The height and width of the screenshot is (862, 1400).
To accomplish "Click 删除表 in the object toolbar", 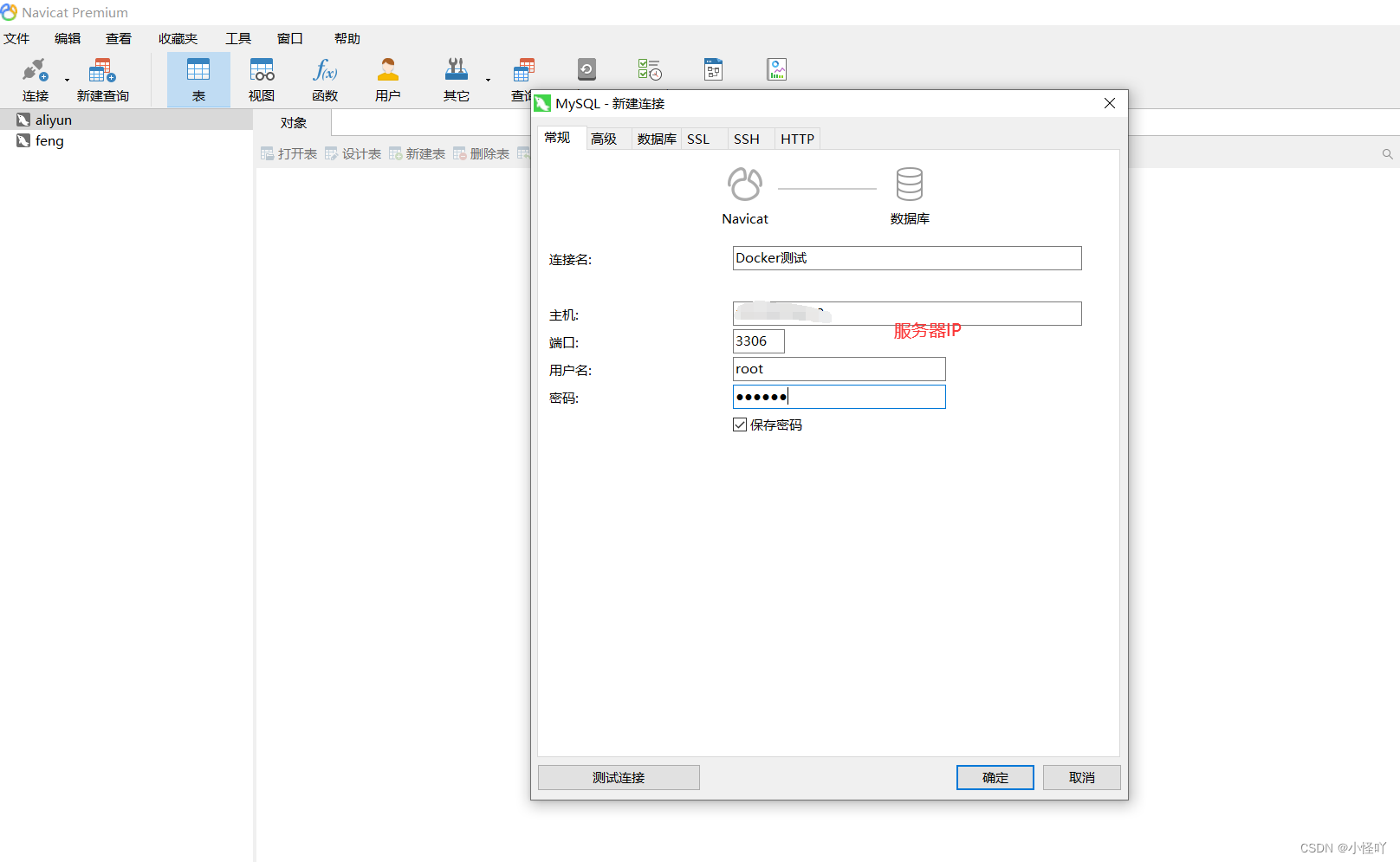I will [482, 153].
